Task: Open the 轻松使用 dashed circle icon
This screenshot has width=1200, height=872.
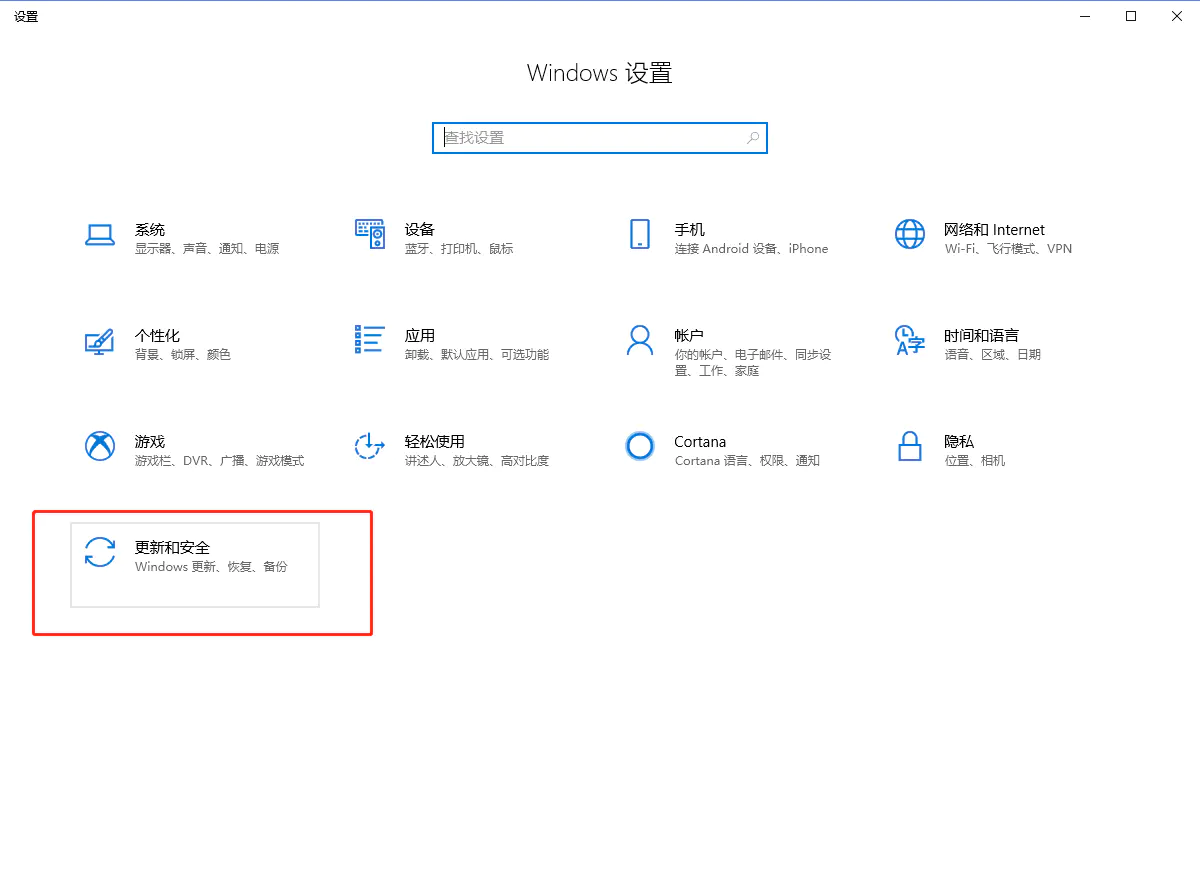Action: tap(370, 446)
